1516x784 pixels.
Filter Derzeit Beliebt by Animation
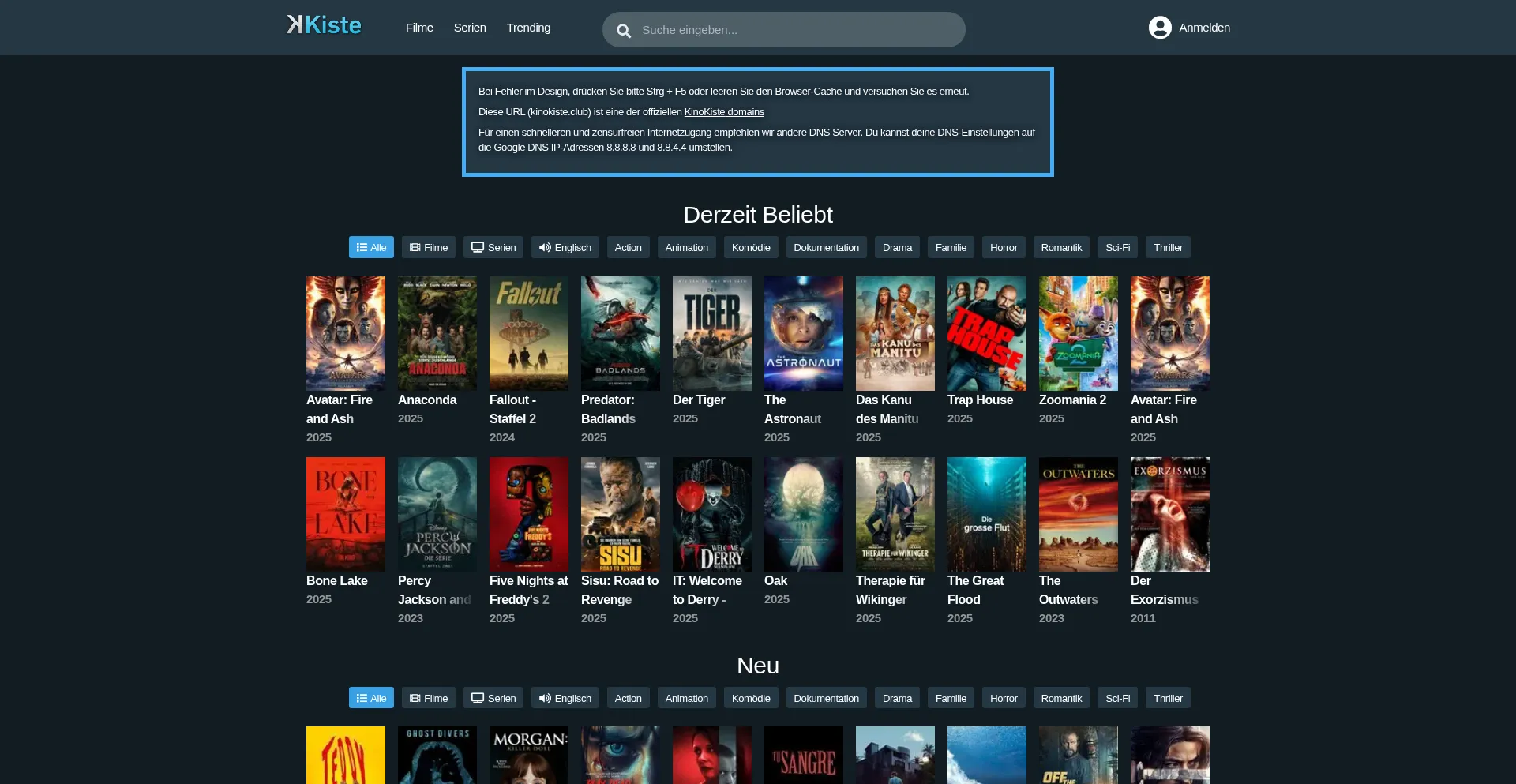coord(687,247)
